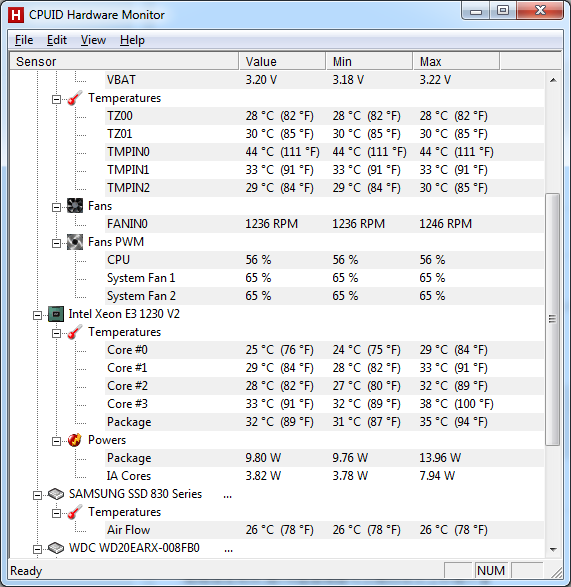The height and width of the screenshot is (587, 571).
Task: Click the drive icon for SAMSUNG SSD 830
Action: [x=56, y=494]
